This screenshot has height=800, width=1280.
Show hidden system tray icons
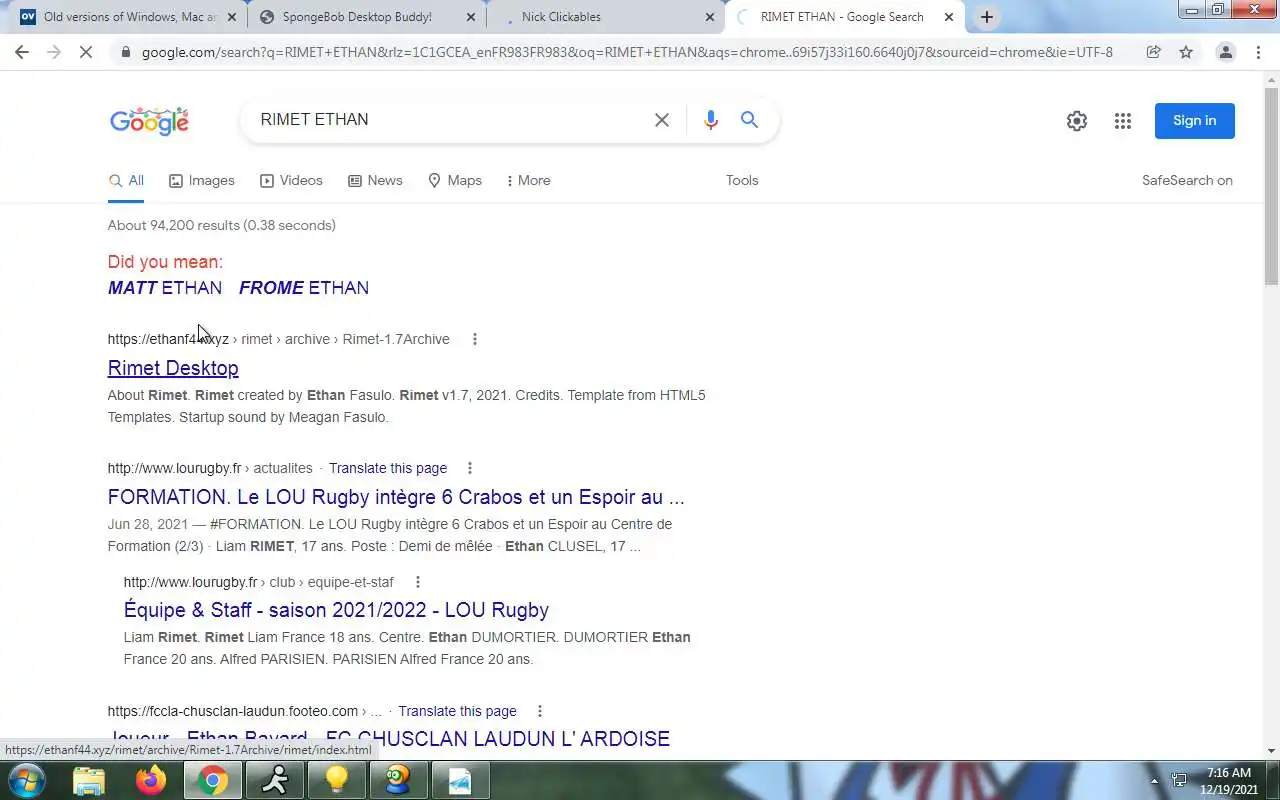tap(1155, 781)
